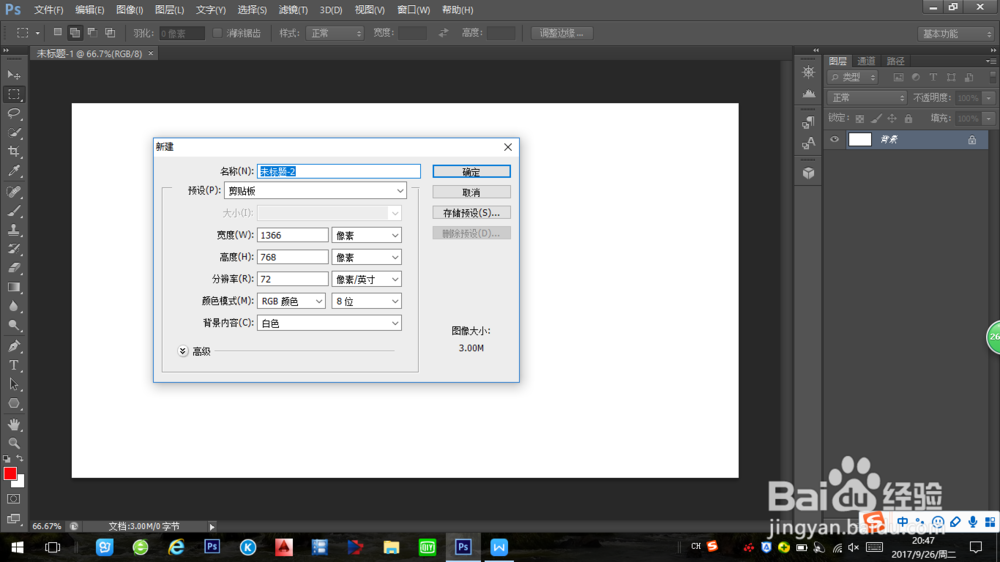This screenshot has width=1000, height=562.
Task: Open the 窗口(W) menu
Action: coord(413,10)
